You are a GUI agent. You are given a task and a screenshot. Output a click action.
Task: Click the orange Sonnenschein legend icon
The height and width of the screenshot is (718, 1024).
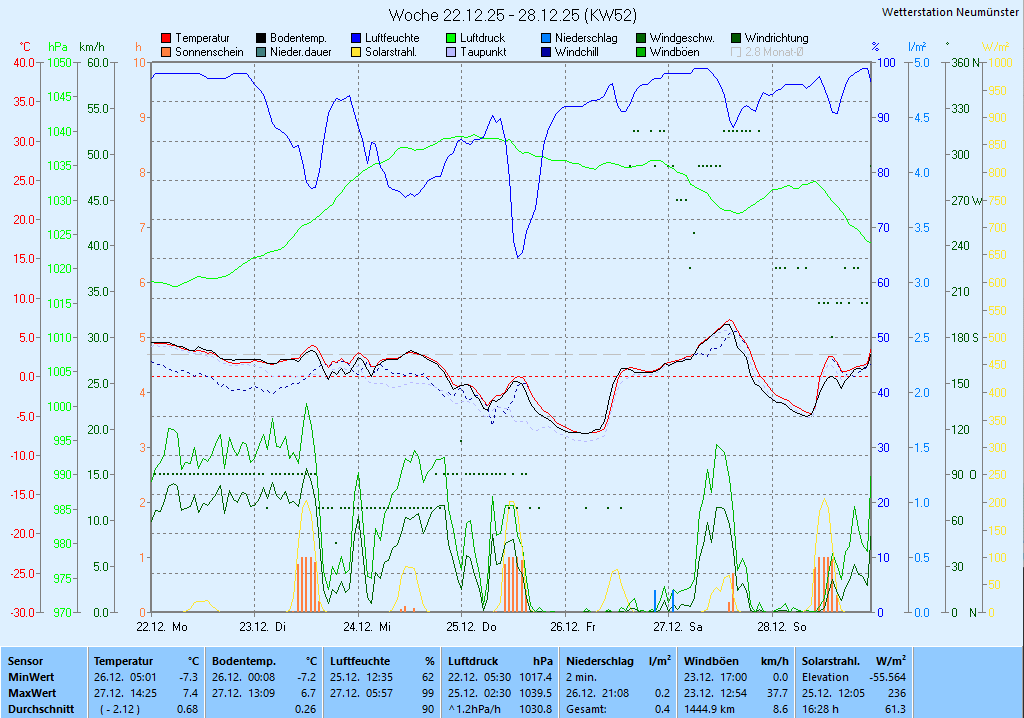[x=166, y=52]
